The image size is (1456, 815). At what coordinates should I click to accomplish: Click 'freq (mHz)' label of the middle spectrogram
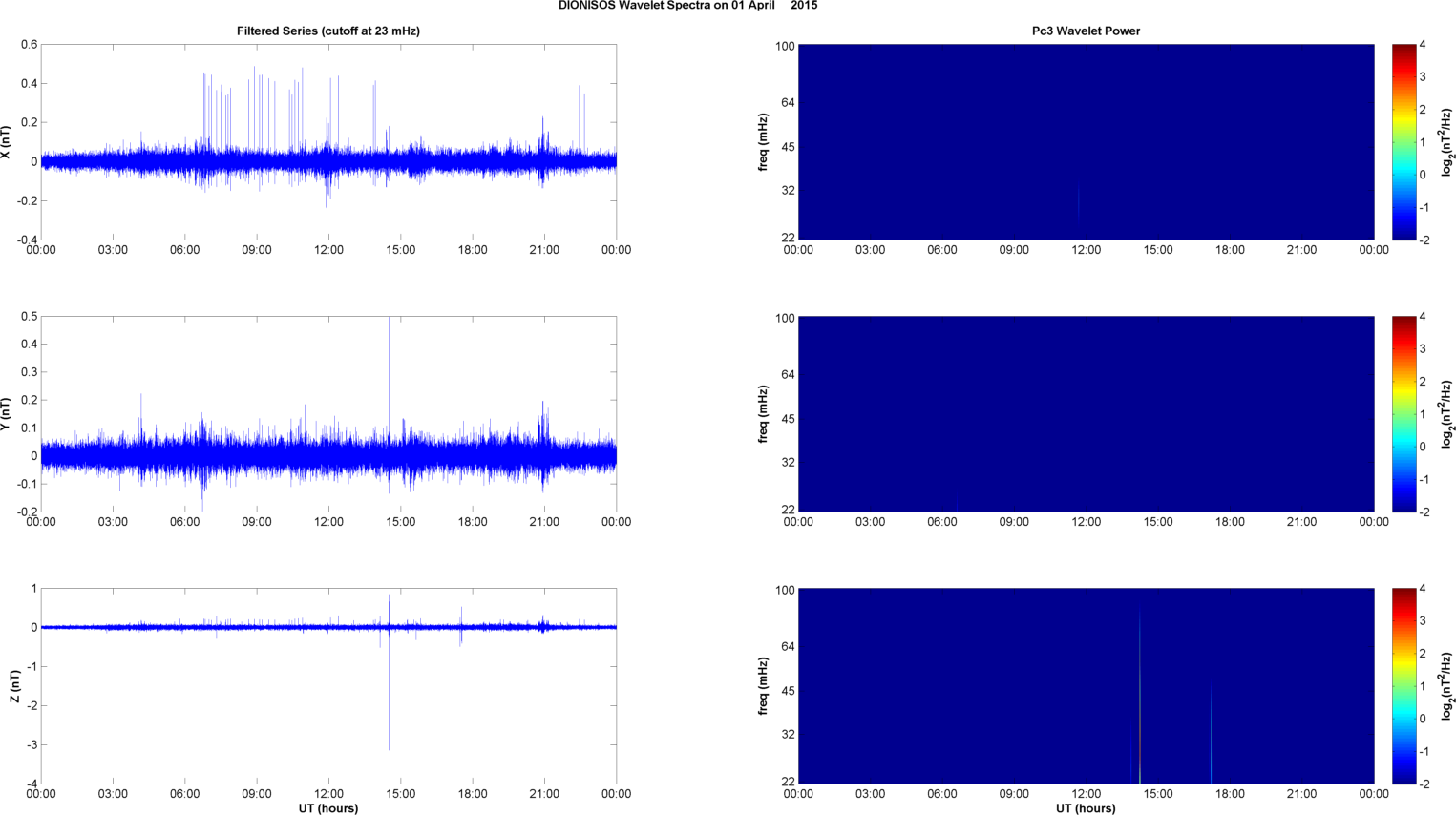coord(764,414)
